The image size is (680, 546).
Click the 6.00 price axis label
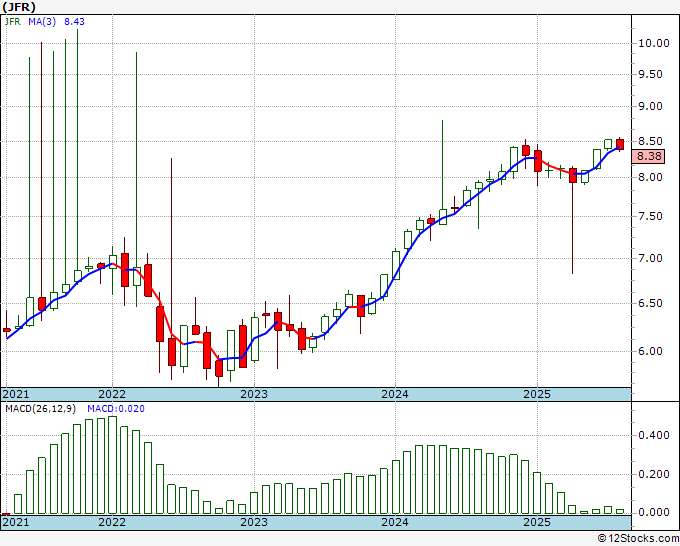650,351
